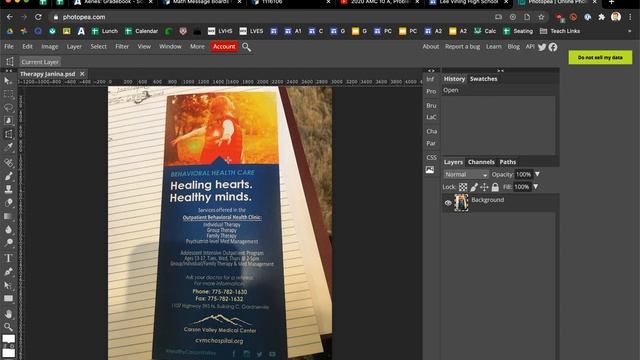Image resolution: width=640 pixels, height=360 pixels.
Task: Open the blend mode Normal dropdown
Action: click(466, 174)
